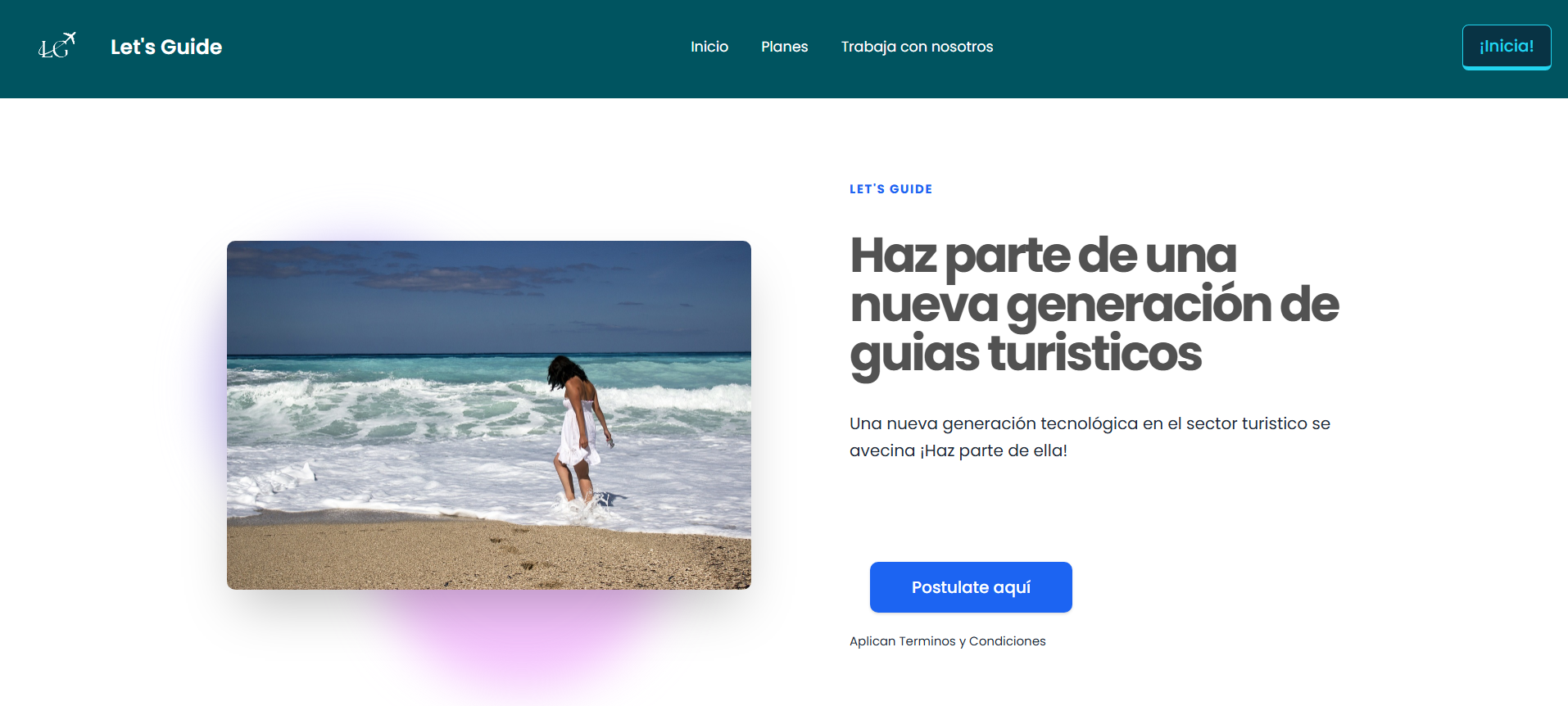Open Aplican Terminos y Condiciones text
1568x706 pixels.
point(948,641)
